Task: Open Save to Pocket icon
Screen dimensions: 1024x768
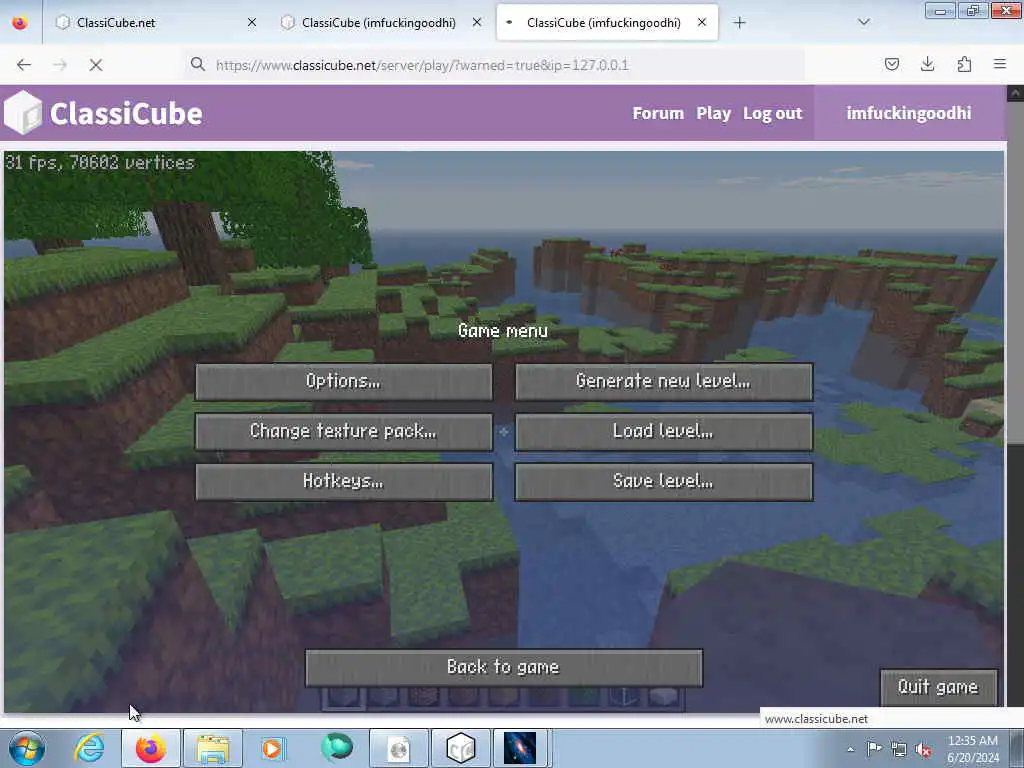Action: pyautogui.click(x=891, y=64)
